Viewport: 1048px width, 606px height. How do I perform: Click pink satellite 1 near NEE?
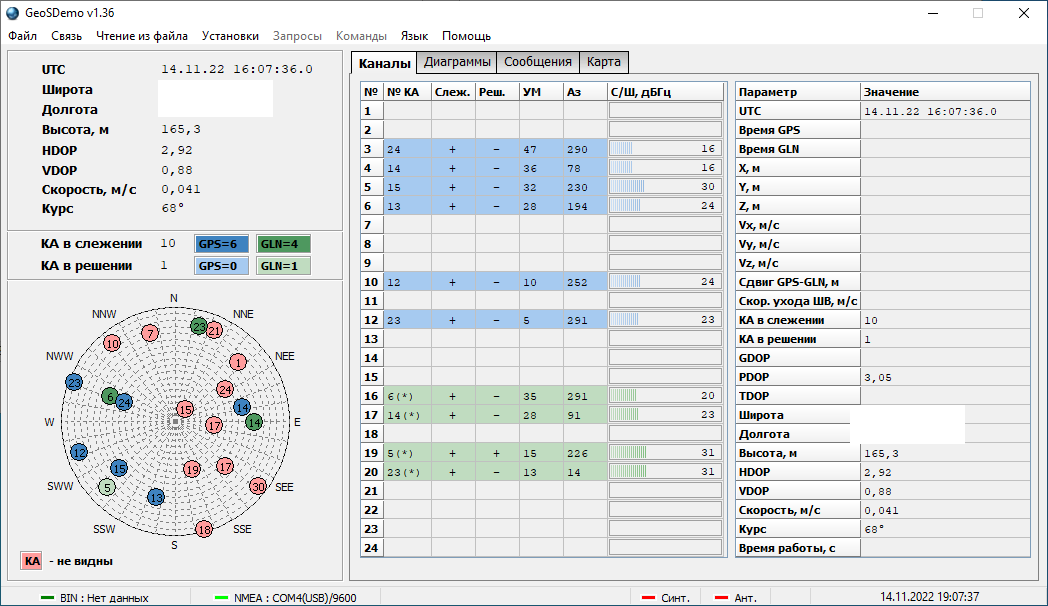point(238,362)
